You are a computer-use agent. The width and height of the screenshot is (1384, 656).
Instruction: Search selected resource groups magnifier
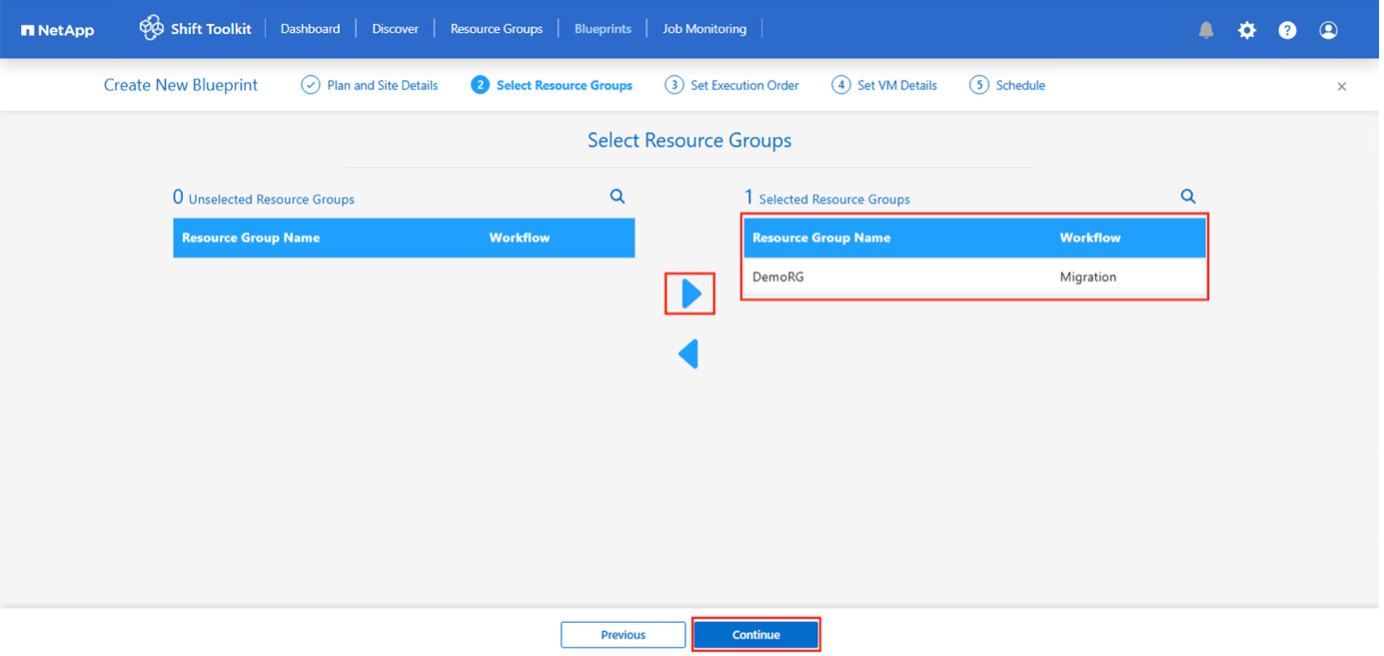click(x=1188, y=197)
